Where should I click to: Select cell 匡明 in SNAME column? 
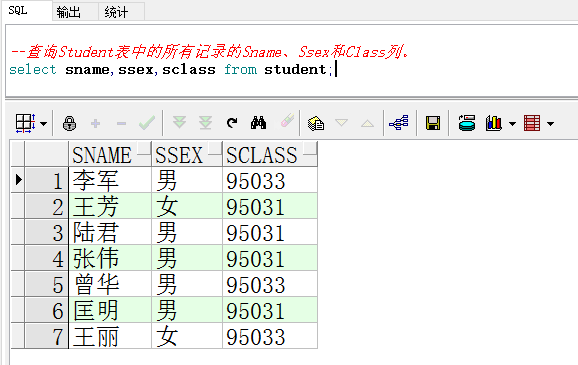point(110,310)
